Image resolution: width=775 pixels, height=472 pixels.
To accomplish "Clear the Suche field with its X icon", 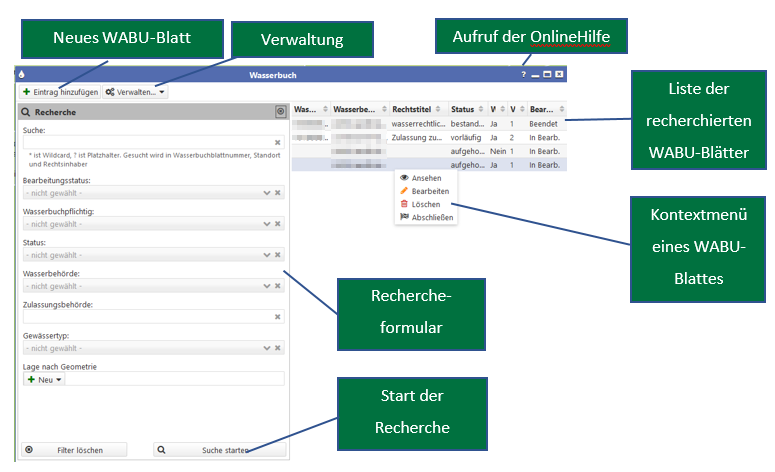I will tap(278, 143).
